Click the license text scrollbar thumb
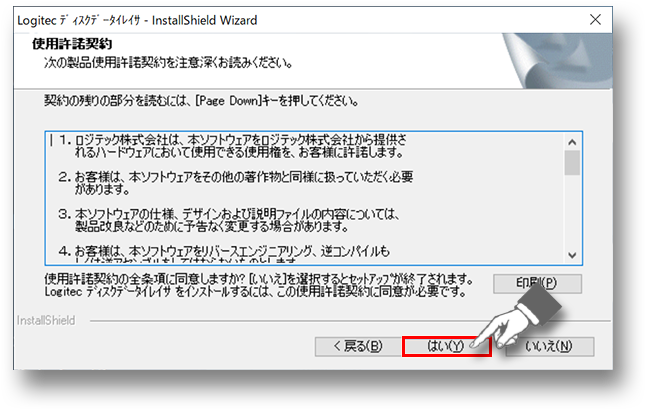 coord(572,163)
